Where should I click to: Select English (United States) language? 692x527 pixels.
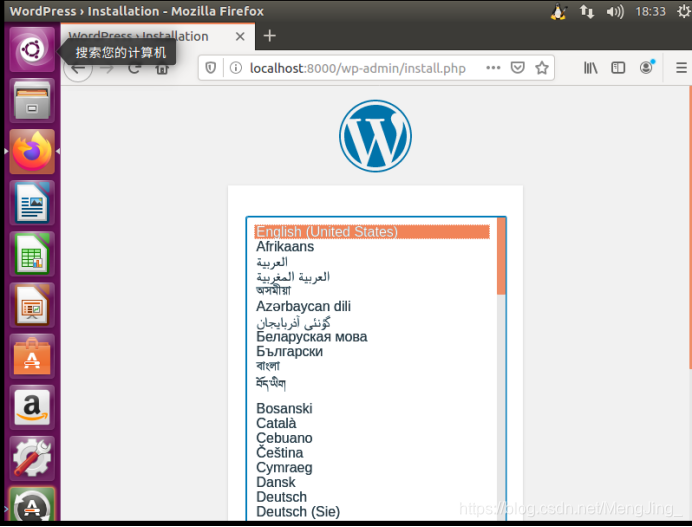(372, 231)
